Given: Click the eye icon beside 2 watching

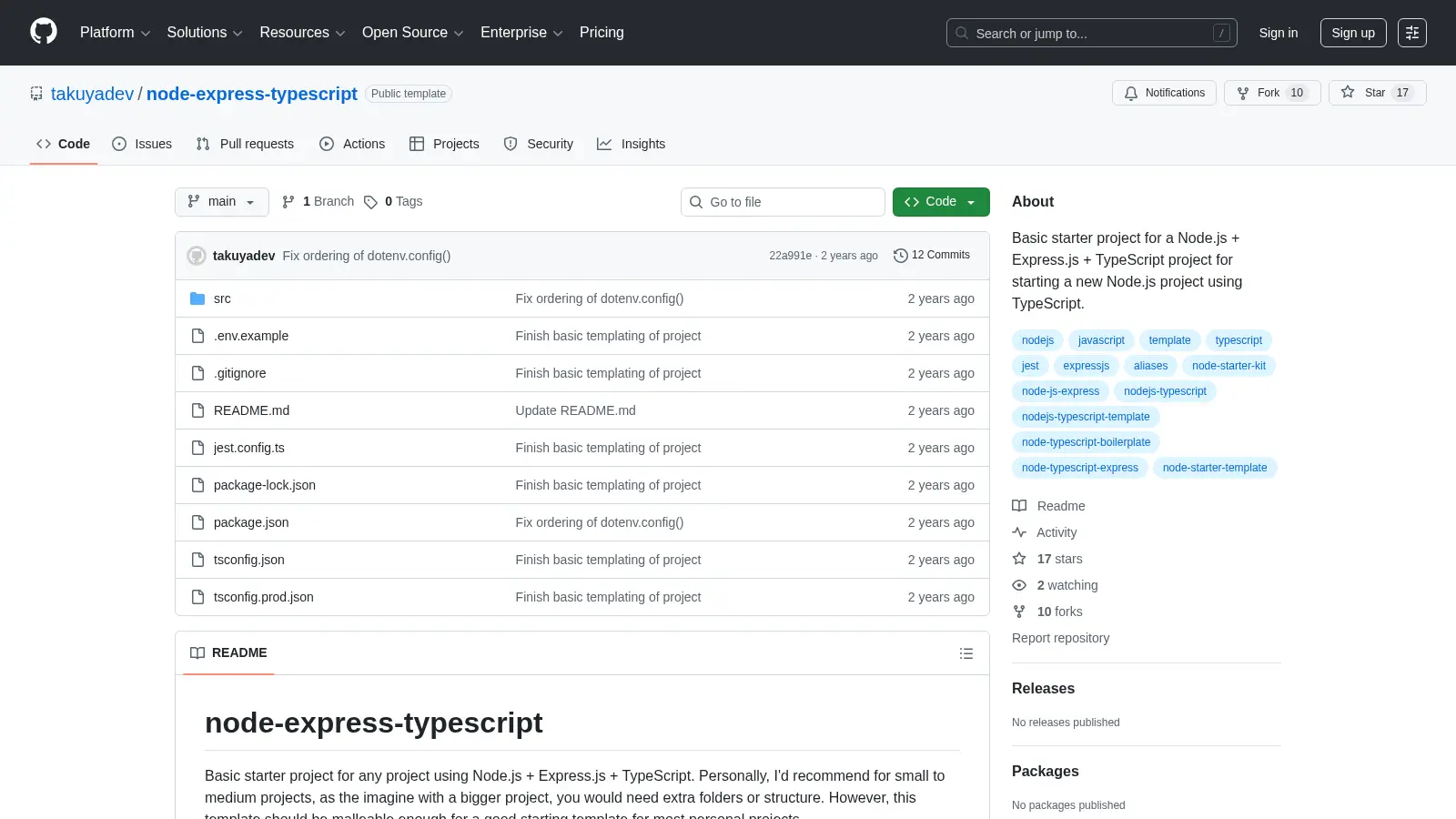Looking at the screenshot, I should tap(1019, 585).
